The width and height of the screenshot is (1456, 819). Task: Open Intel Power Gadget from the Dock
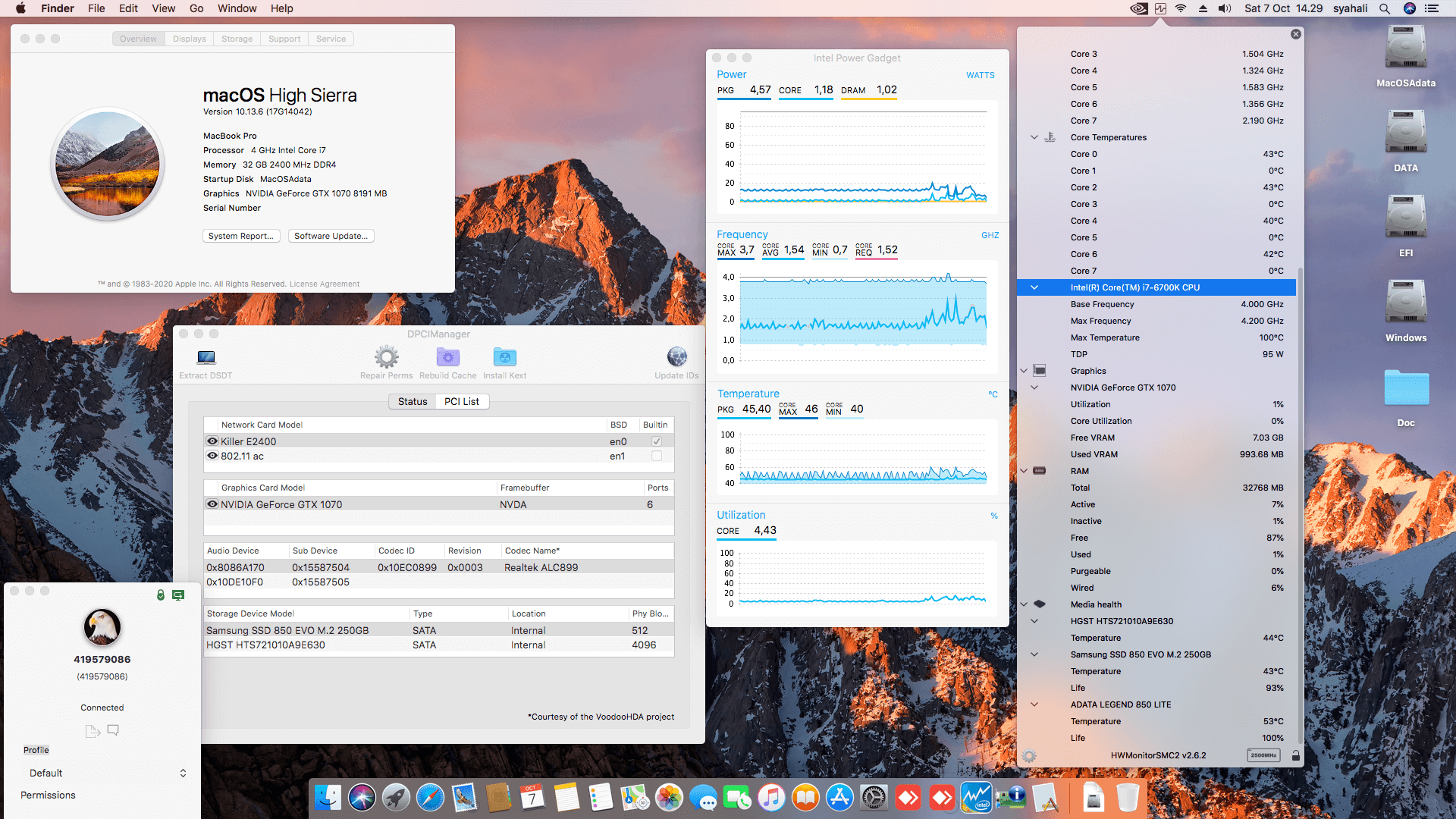(976, 798)
